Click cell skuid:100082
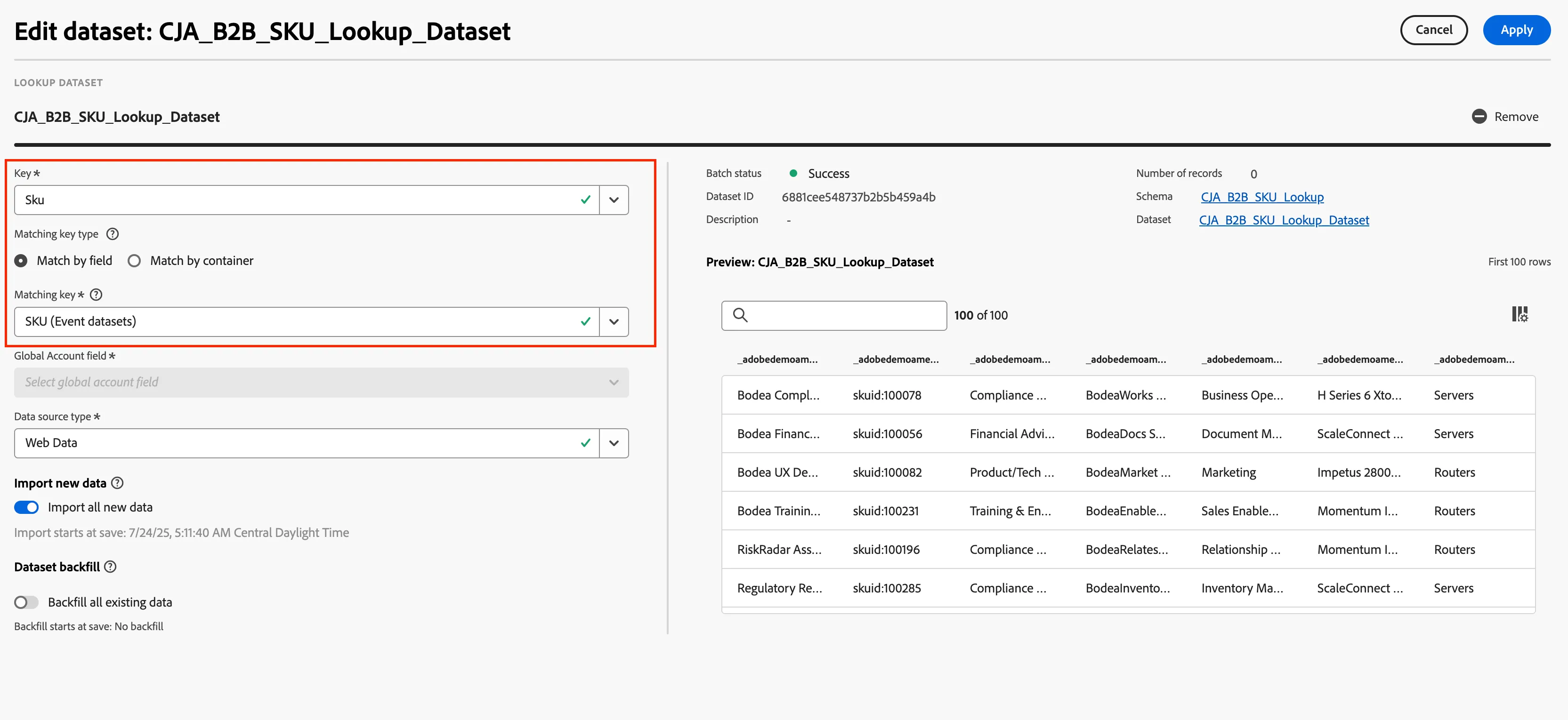The image size is (1568, 720). (x=887, y=472)
